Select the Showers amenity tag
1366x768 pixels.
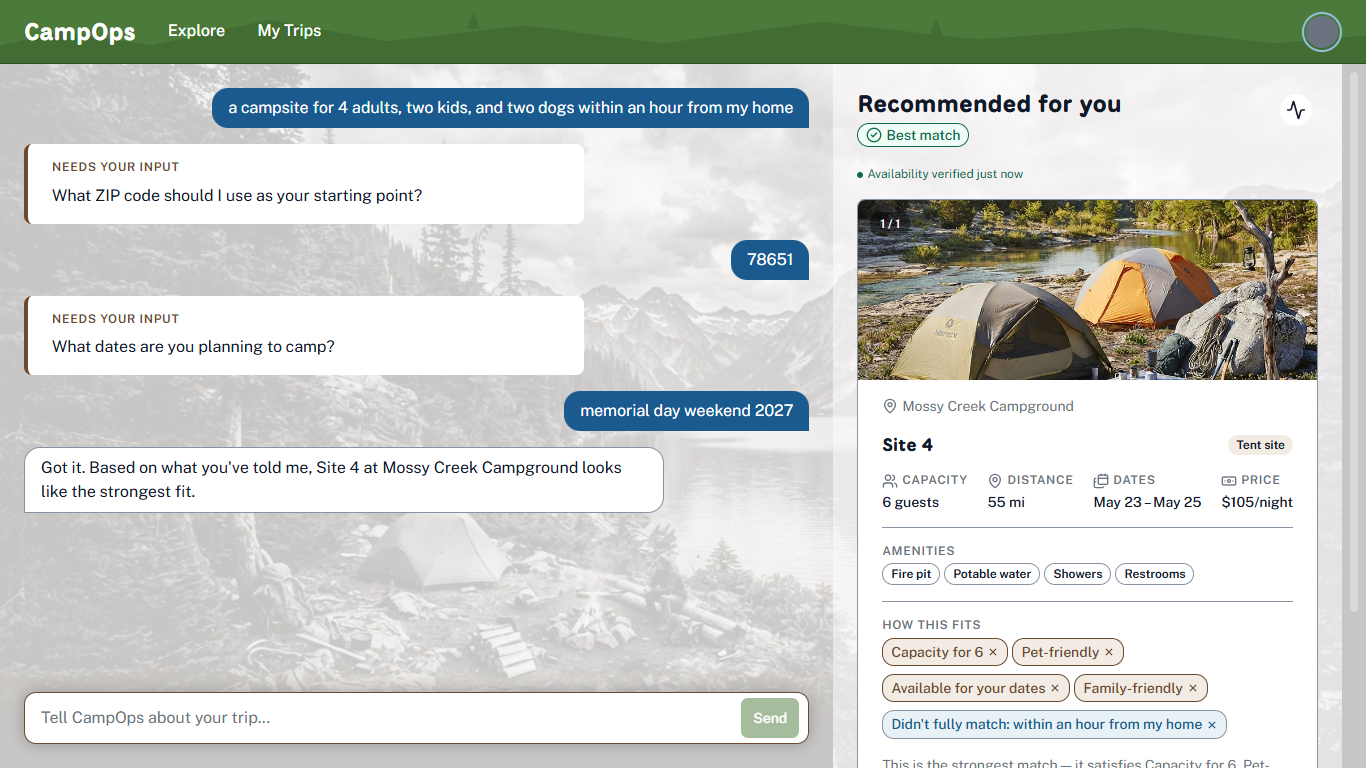1078,574
